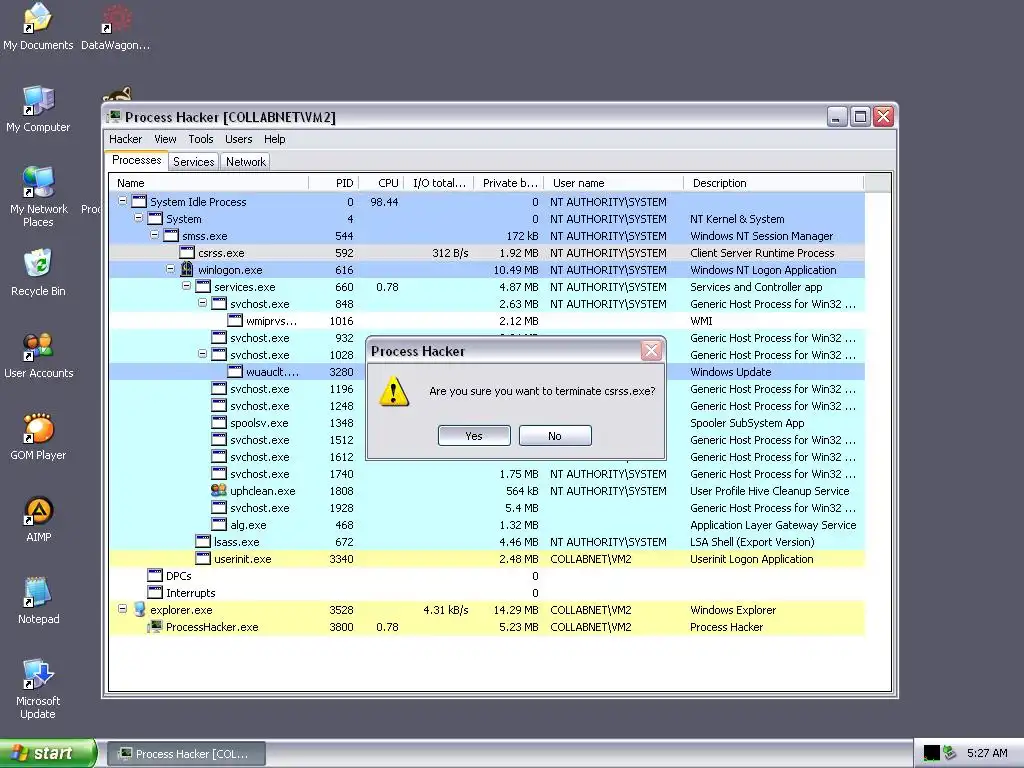
Task: Select the svchost.exe PID 1928 row
Action: [x=487, y=507]
